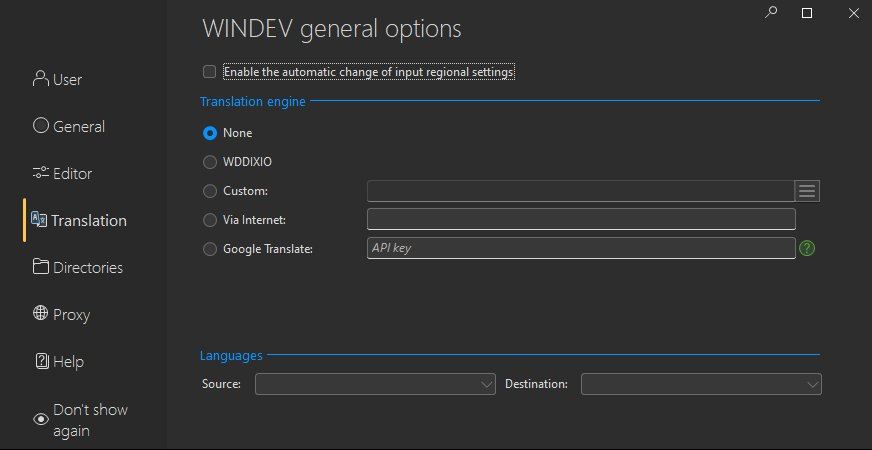Open the Custom engine browse menu button

(x=807, y=191)
